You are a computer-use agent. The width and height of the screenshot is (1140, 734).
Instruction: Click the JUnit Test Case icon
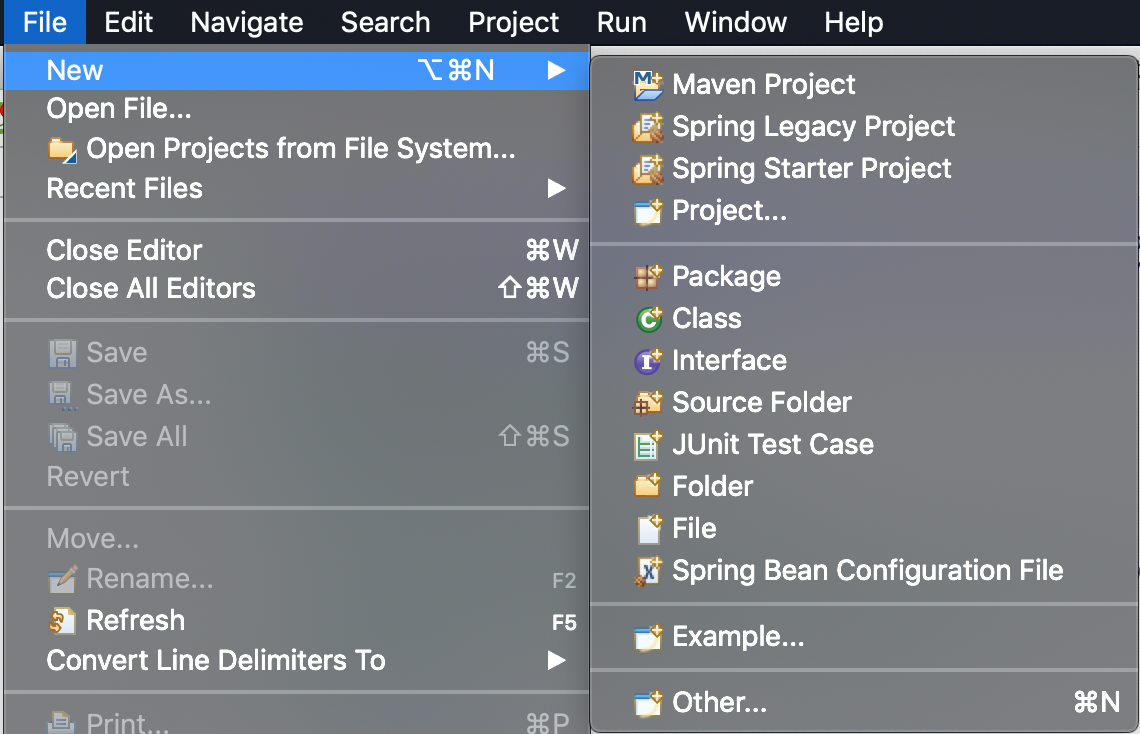pyautogui.click(x=648, y=445)
